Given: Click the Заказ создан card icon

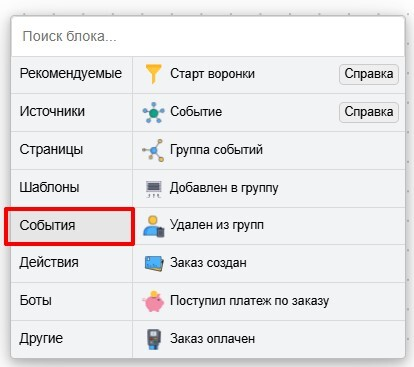Looking at the screenshot, I should (154, 263).
